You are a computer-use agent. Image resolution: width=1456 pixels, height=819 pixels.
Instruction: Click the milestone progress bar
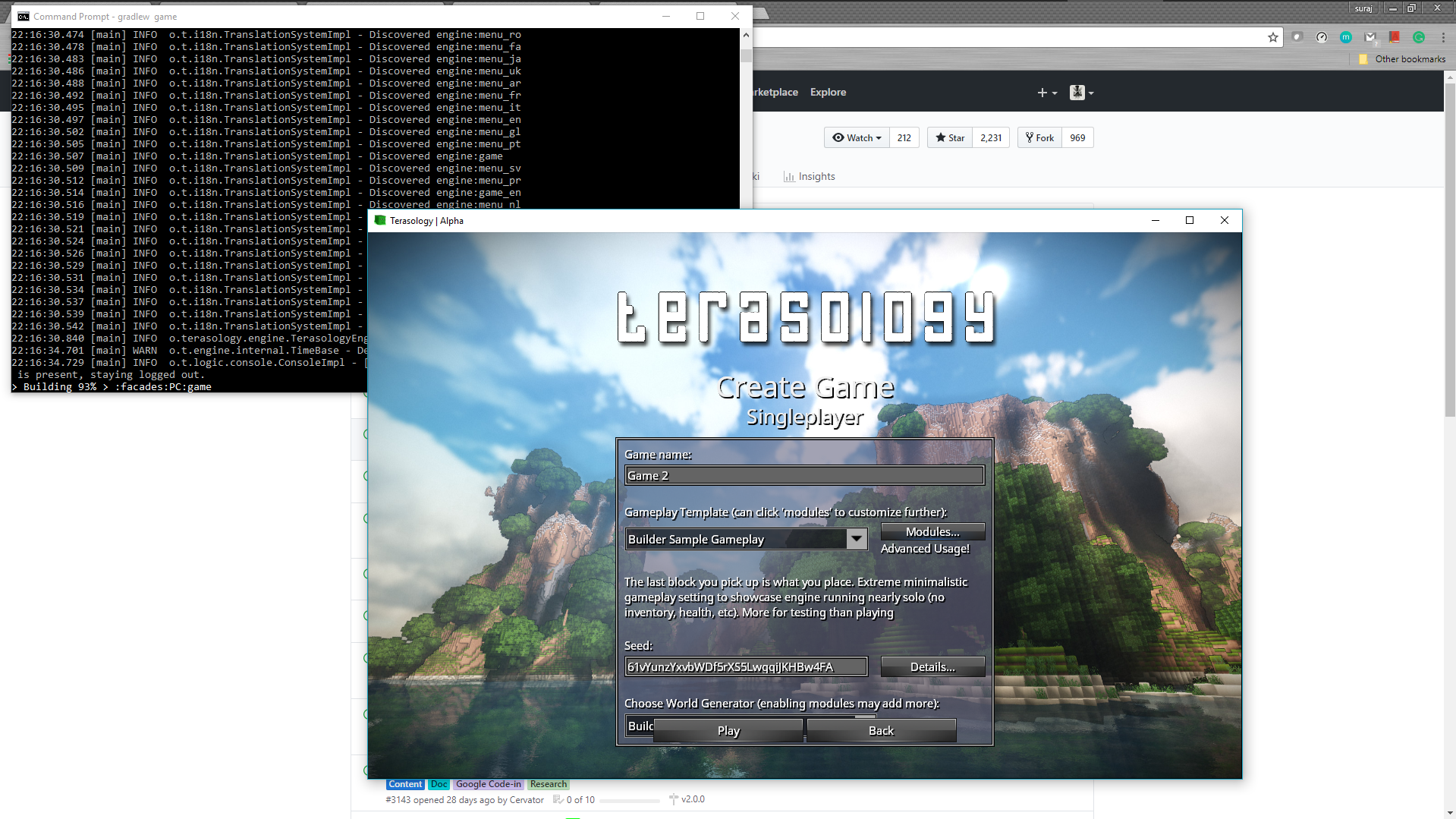click(630, 800)
